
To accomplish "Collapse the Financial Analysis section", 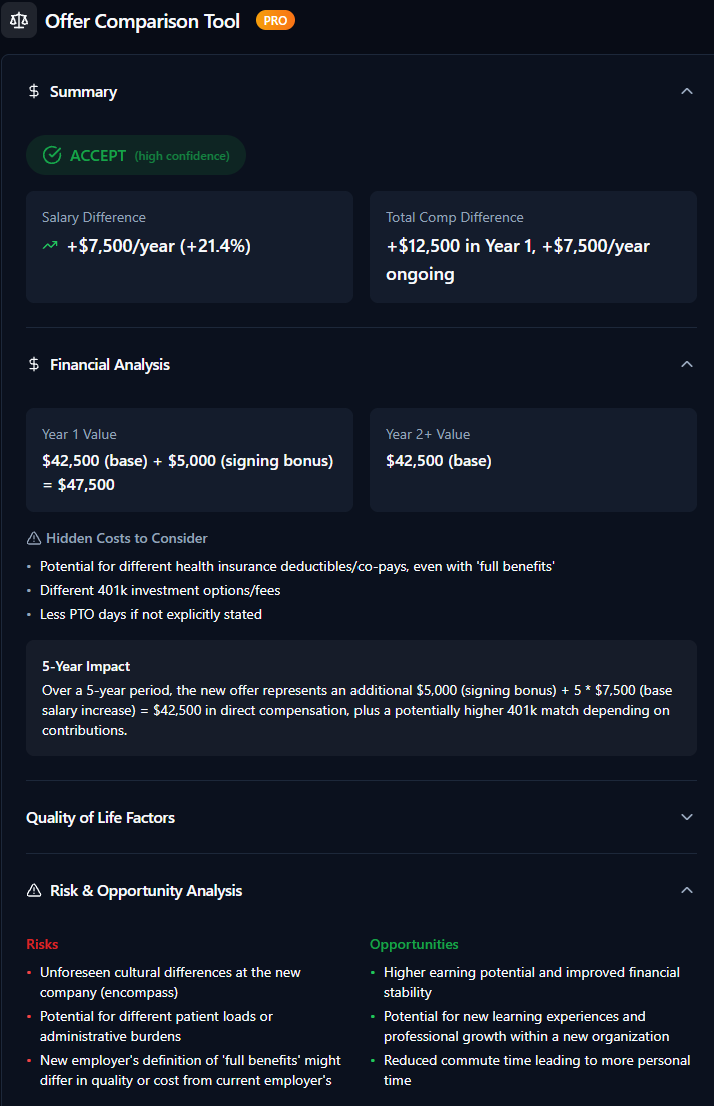I will (687, 364).
